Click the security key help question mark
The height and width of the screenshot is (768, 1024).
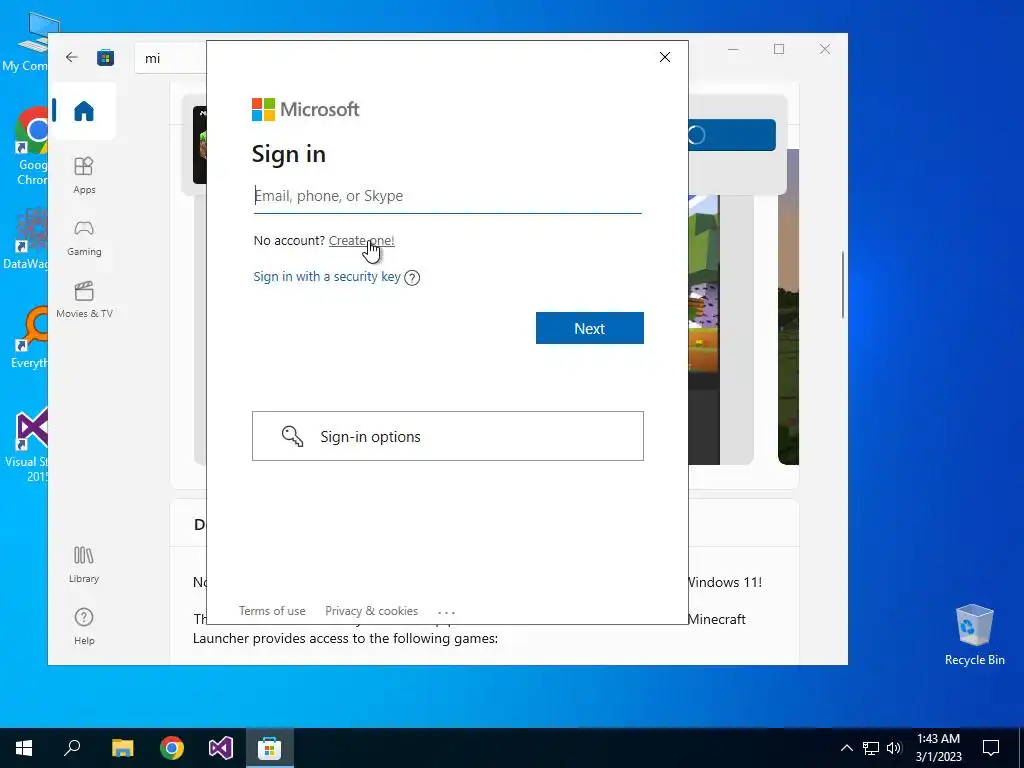coord(412,278)
